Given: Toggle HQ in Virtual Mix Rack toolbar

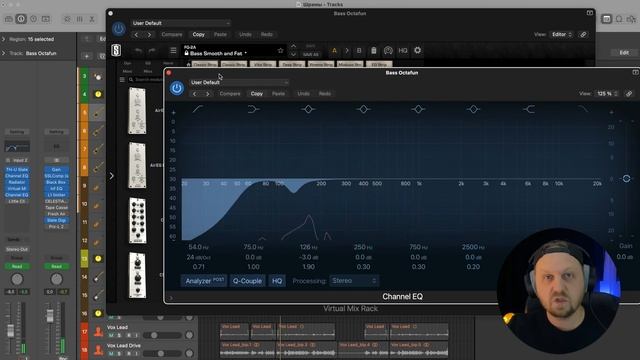Looking at the screenshot, I should [x=403, y=51].
